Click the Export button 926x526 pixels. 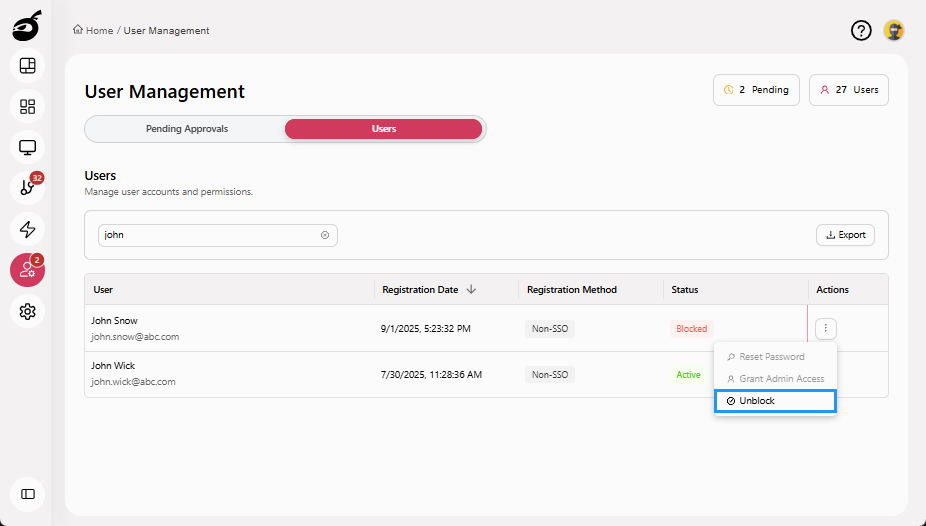pyautogui.click(x=845, y=235)
